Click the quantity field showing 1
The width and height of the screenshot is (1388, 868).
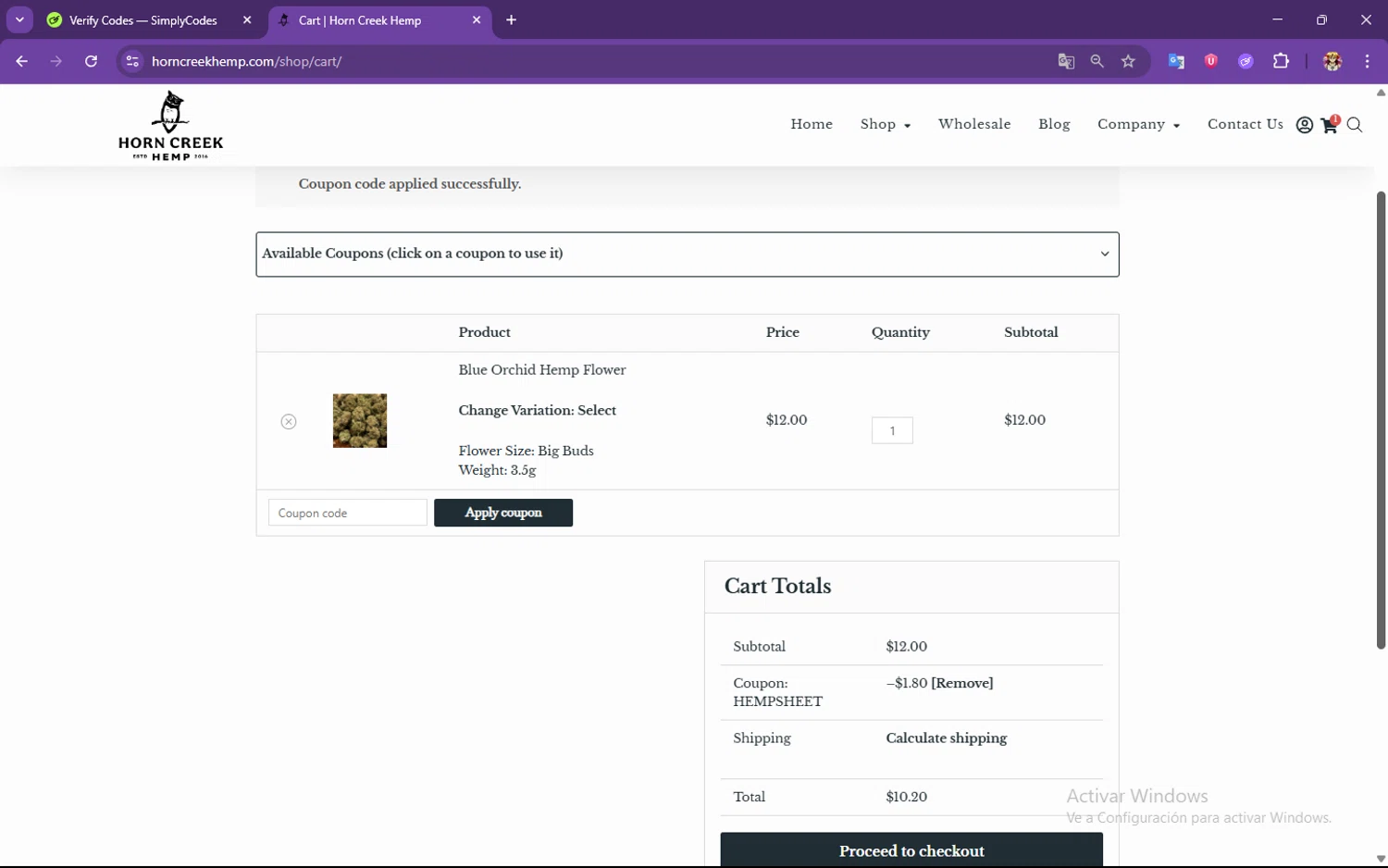click(x=892, y=430)
